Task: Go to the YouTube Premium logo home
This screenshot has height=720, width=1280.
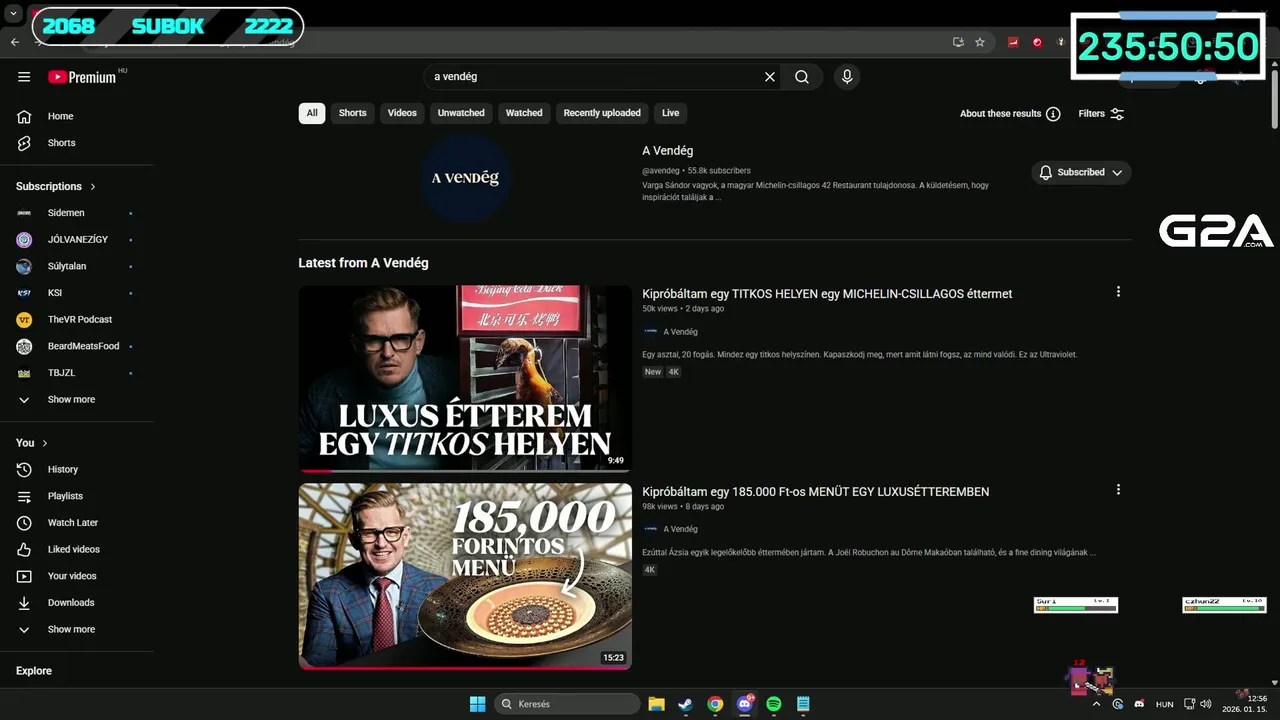Action: click(82, 77)
